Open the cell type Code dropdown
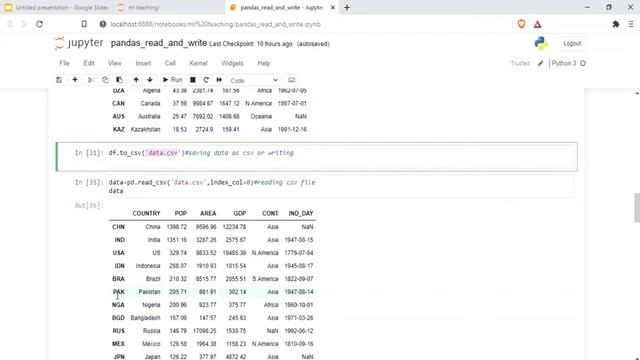640x360 pixels. 254,80
